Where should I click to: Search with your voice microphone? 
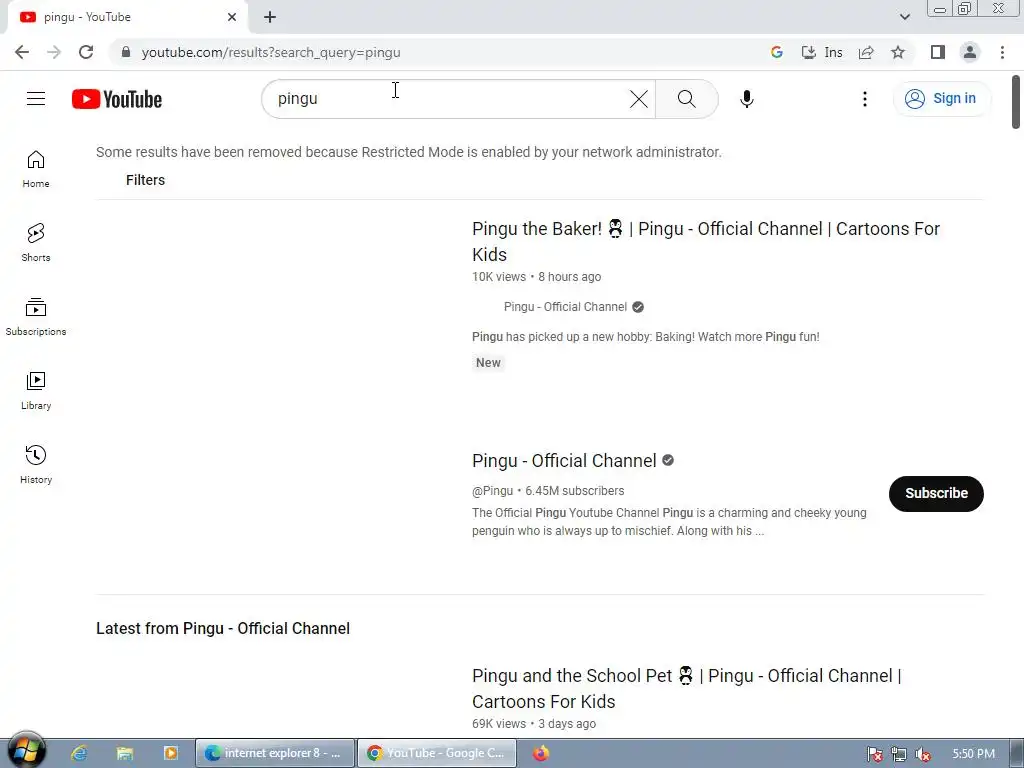(x=746, y=99)
